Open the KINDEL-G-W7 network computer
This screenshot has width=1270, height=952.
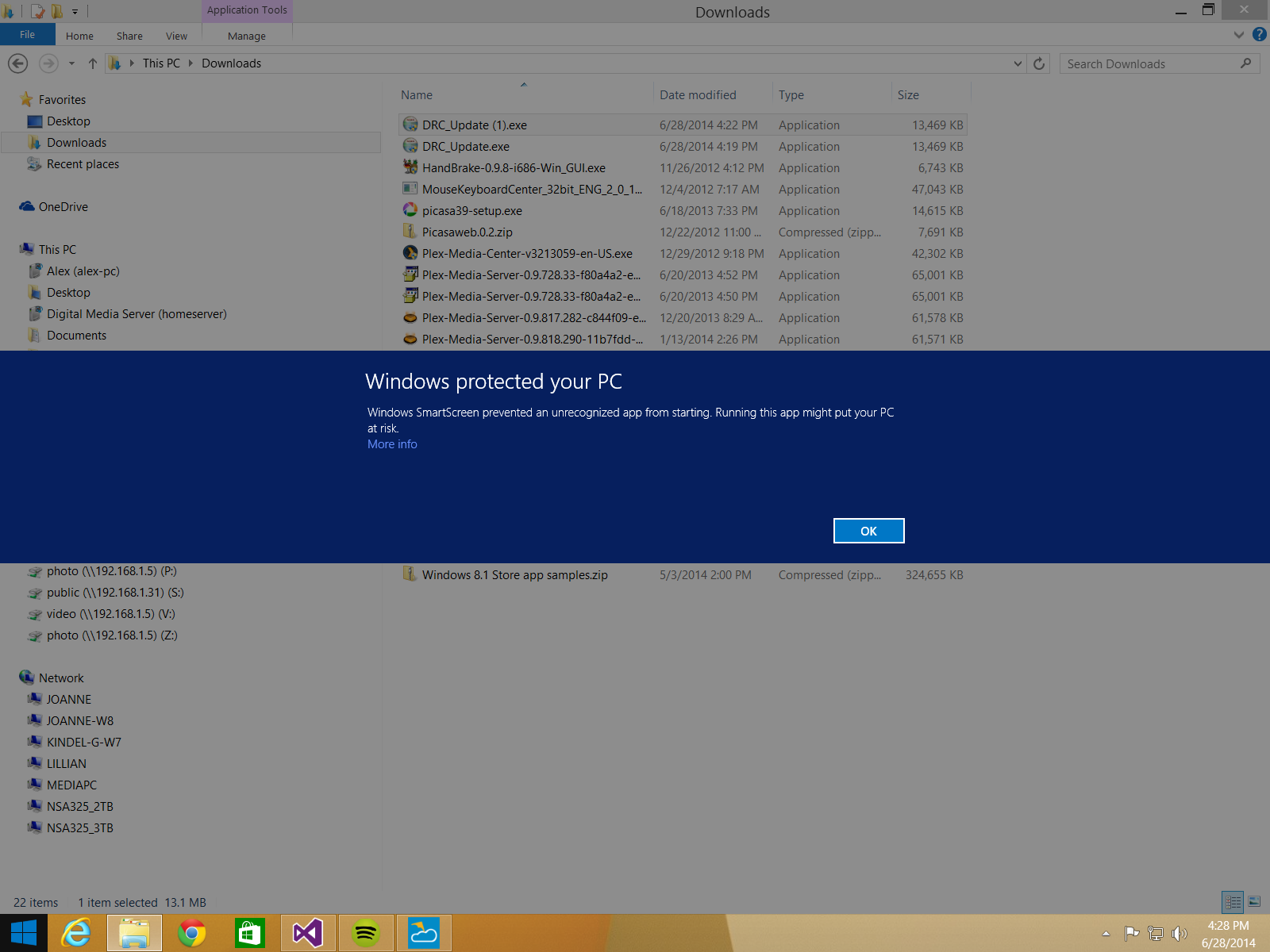pyautogui.click(x=83, y=743)
